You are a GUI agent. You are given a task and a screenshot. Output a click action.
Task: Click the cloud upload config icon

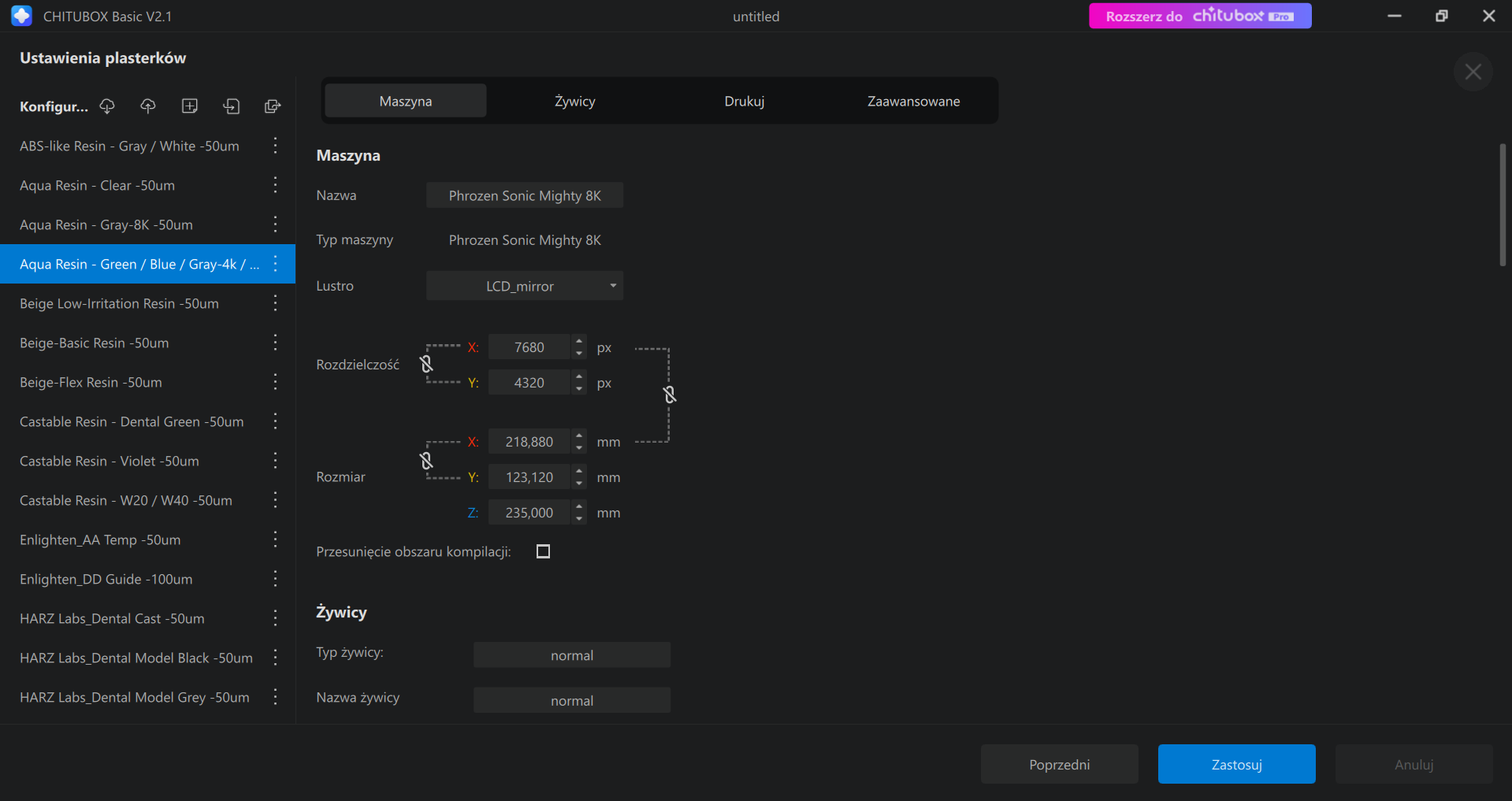pos(148,106)
